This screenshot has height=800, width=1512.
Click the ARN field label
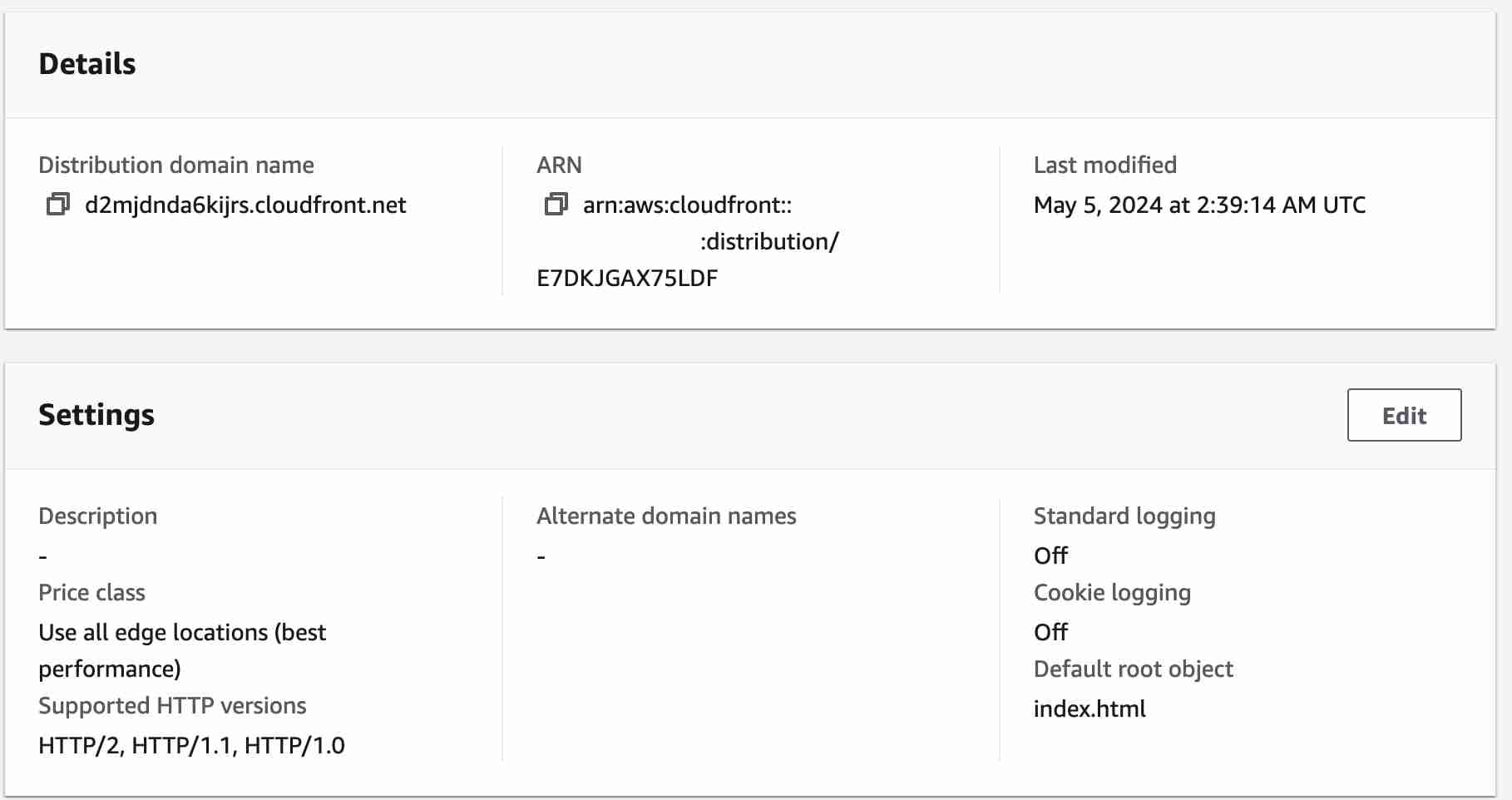click(x=559, y=165)
